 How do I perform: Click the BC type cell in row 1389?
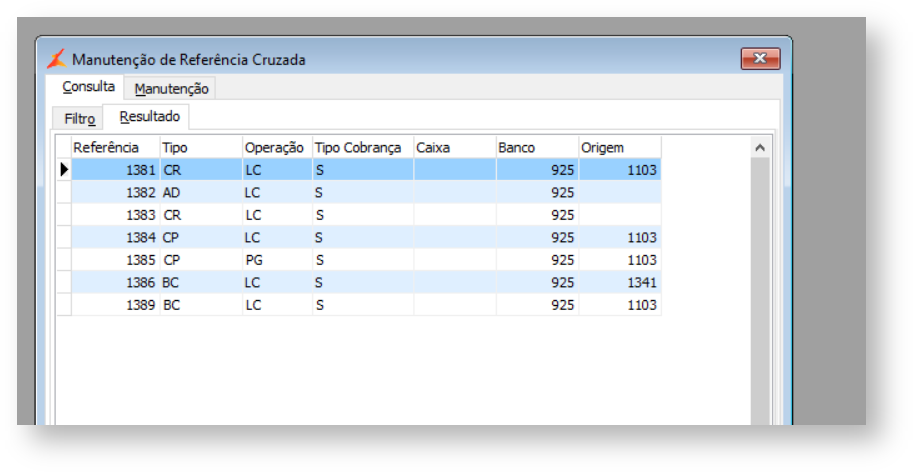pyautogui.click(x=201, y=305)
